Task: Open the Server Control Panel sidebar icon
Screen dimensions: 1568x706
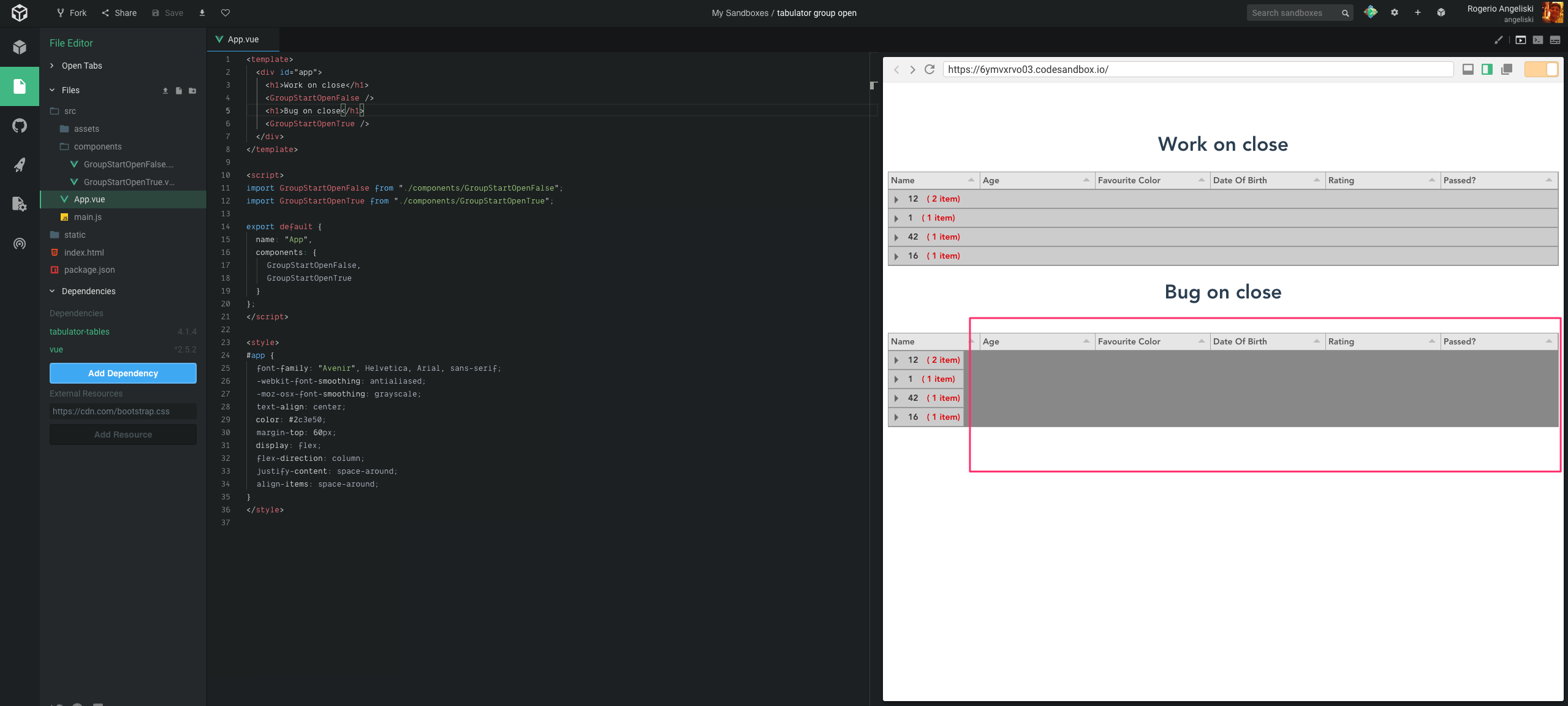Action: 20,204
